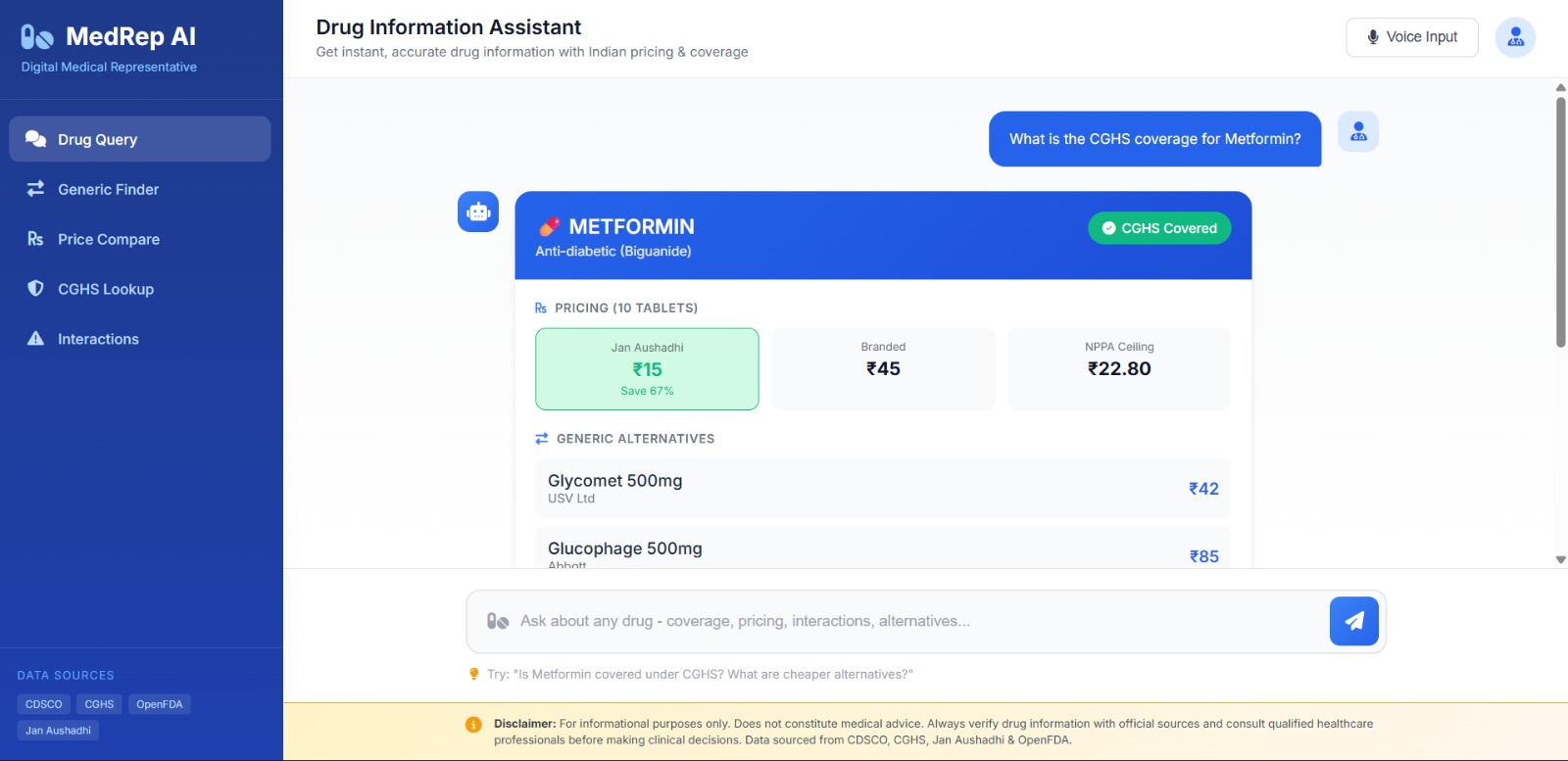1568x761 pixels.
Task: Select the Jan Aushadhi price card
Action: pyautogui.click(x=647, y=368)
